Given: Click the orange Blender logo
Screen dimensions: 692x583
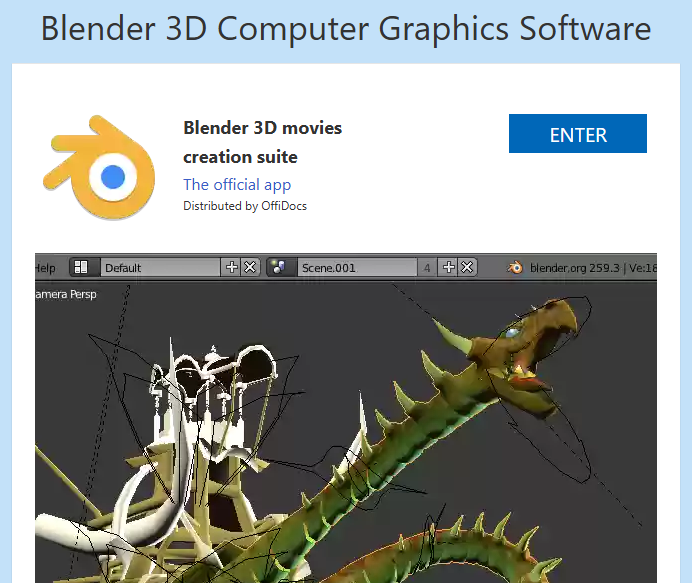Looking at the screenshot, I should coord(99,168).
